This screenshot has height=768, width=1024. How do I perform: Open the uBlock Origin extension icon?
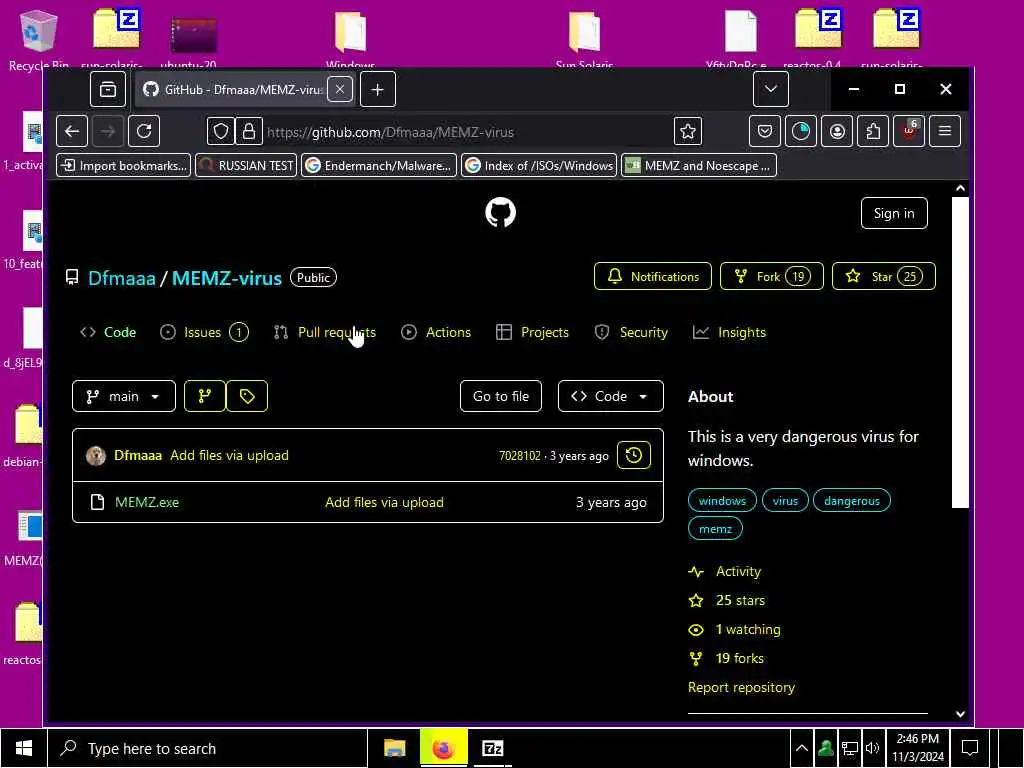click(x=909, y=131)
